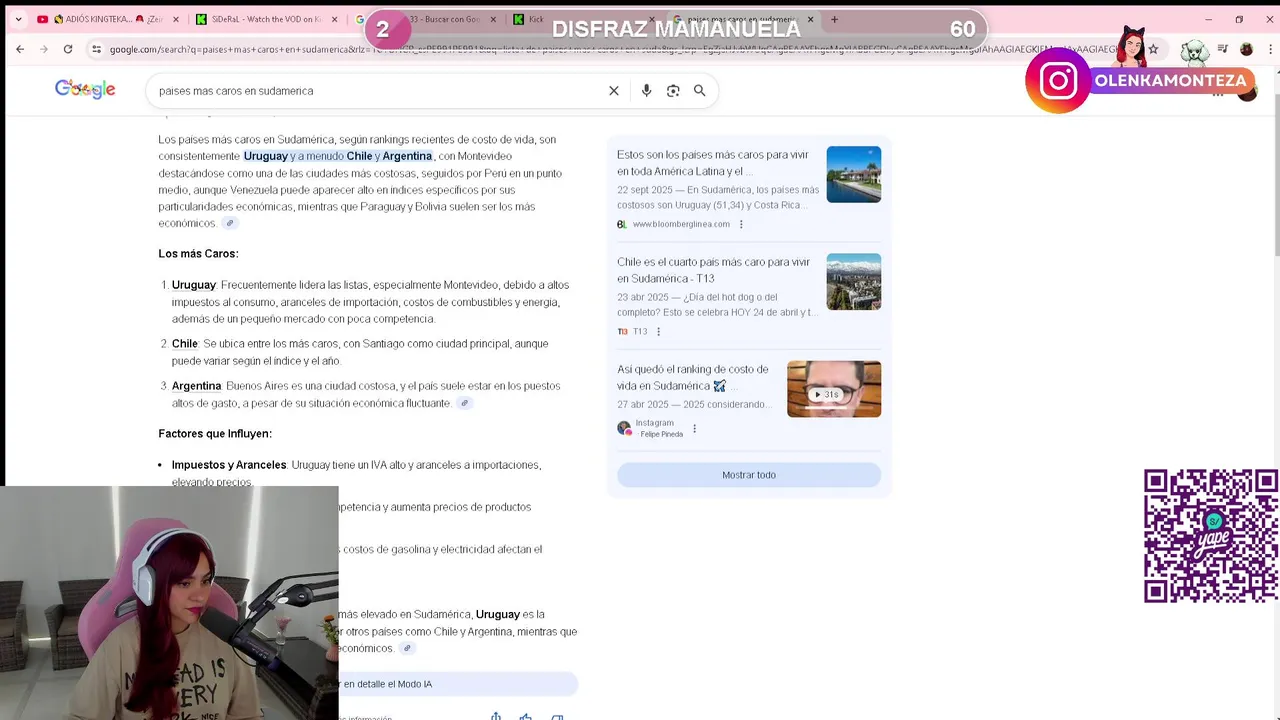Close the paises mas caros tab
1280x720 pixels.
[810, 19]
